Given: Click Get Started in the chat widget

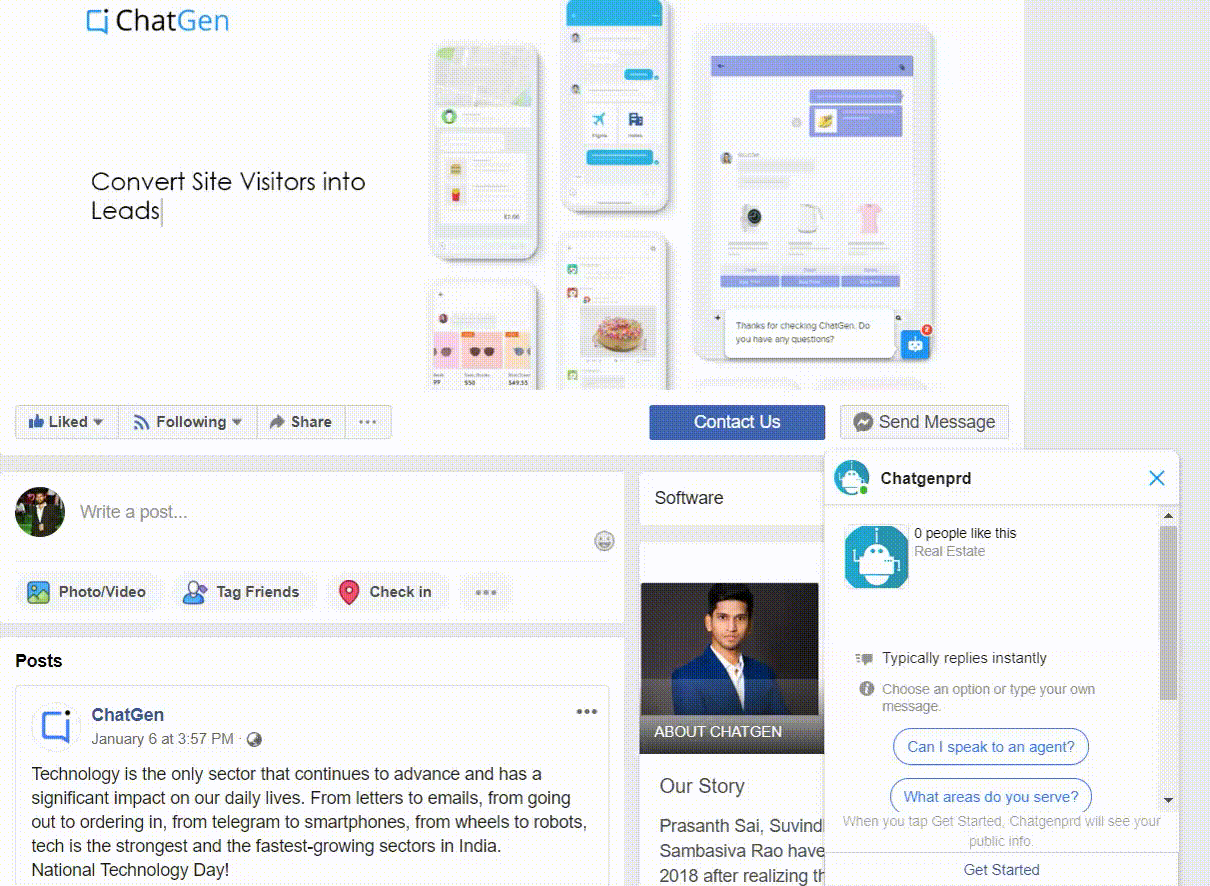Looking at the screenshot, I should point(1001,870).
